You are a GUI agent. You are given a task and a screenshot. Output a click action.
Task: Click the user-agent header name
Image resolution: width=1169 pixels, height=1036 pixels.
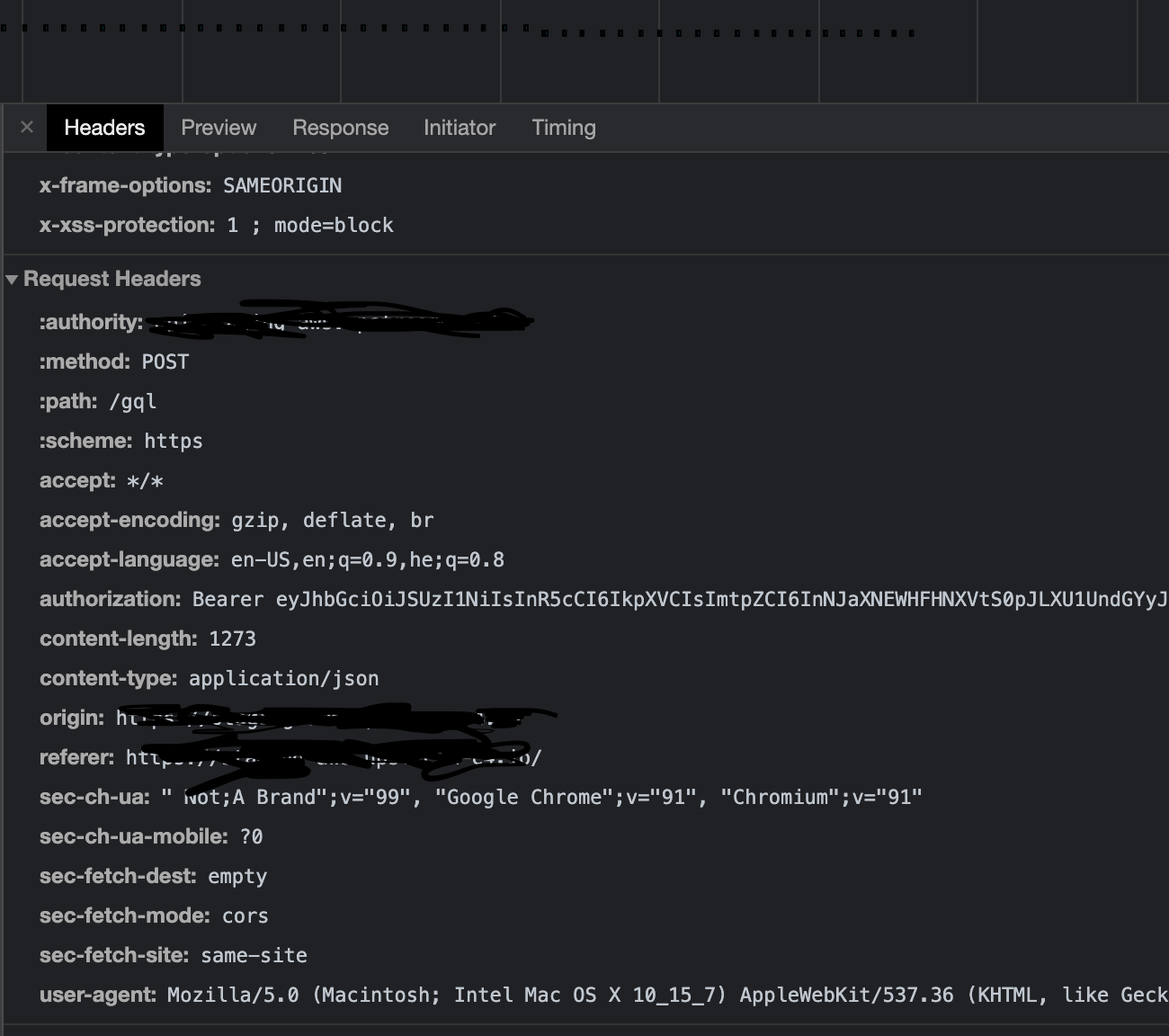pos(100,996)
